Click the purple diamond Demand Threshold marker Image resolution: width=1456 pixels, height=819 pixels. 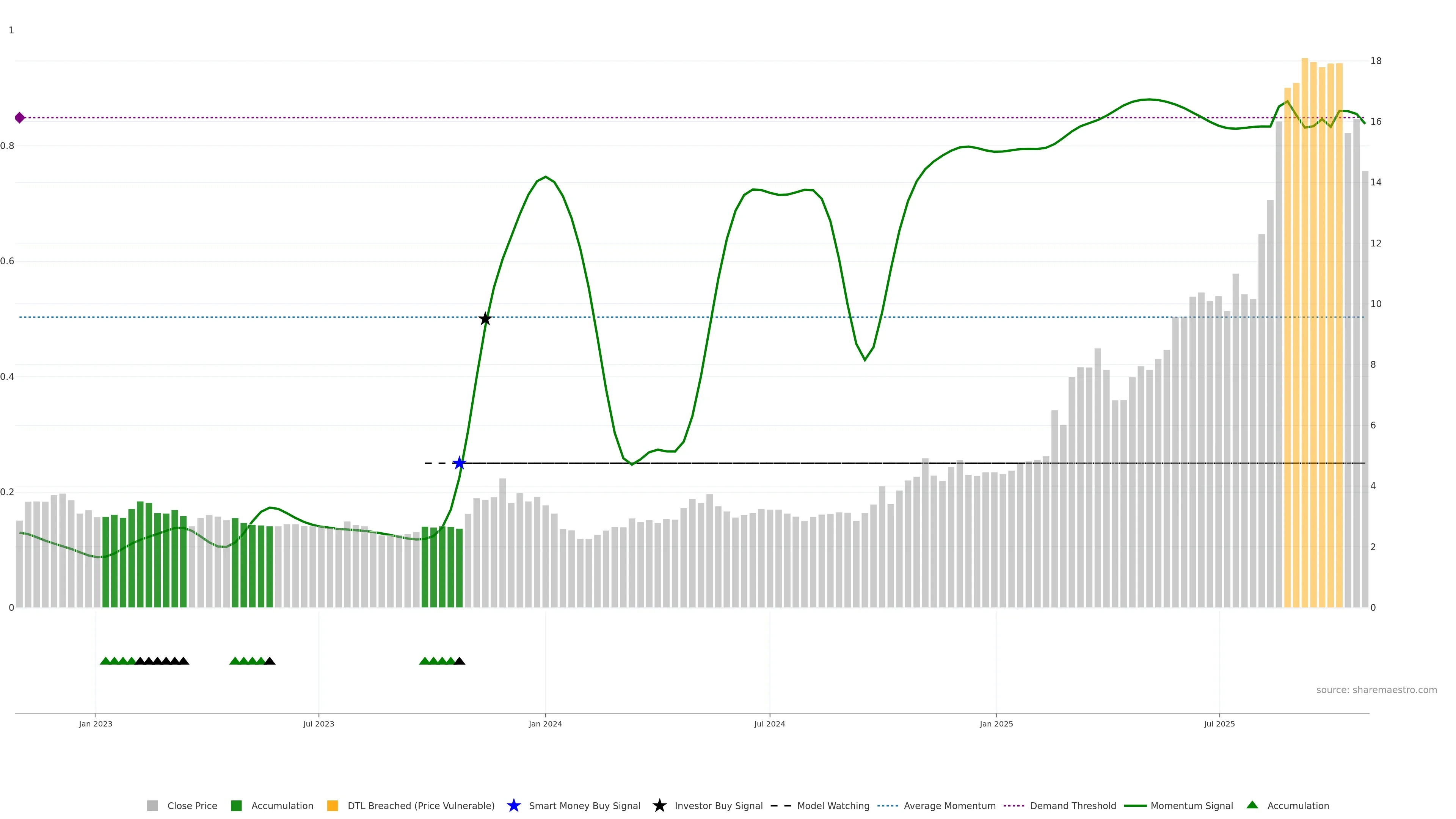click(20, 118)
